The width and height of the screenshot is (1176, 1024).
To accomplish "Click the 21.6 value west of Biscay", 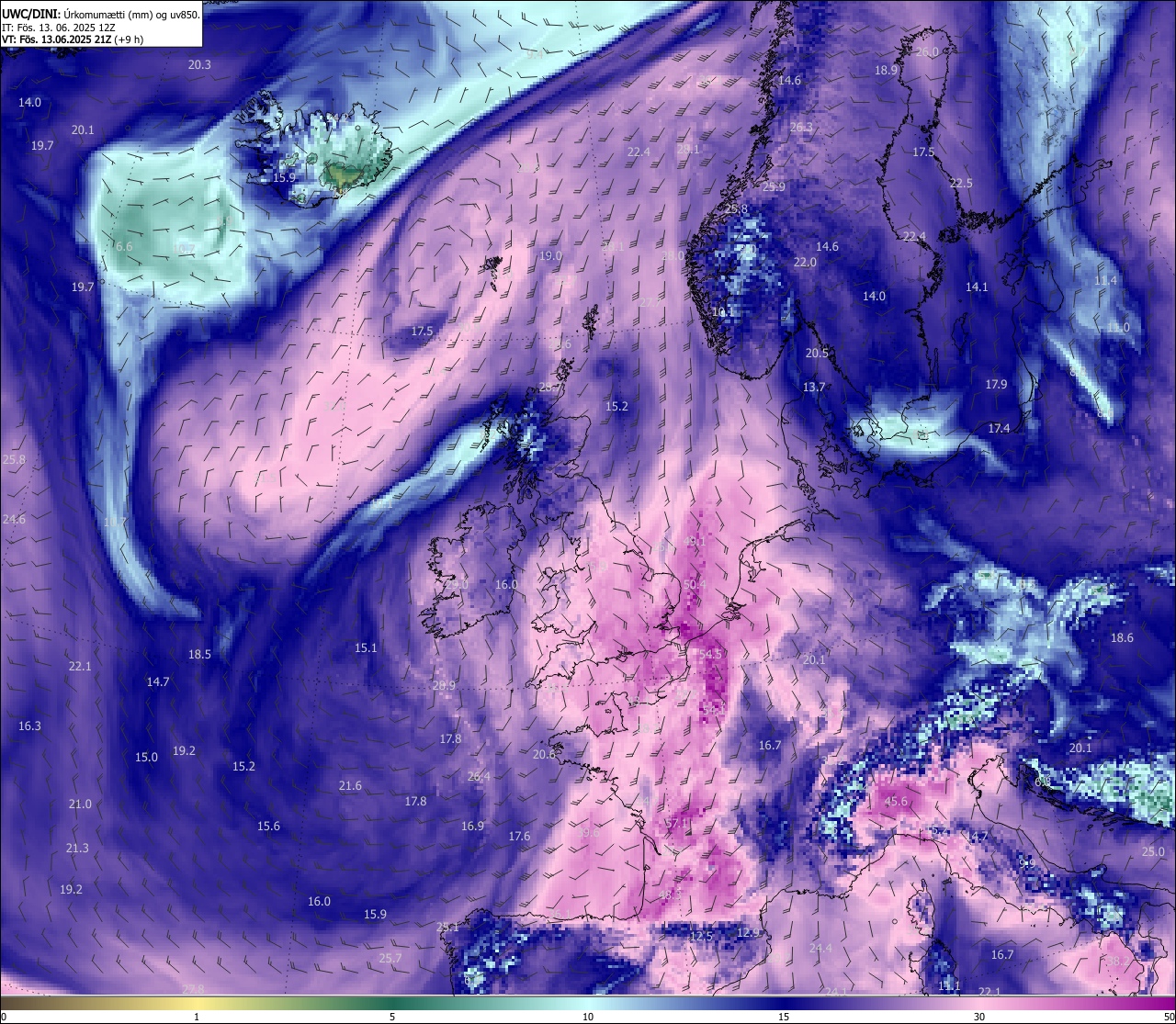I will click(x=350, y=786).
